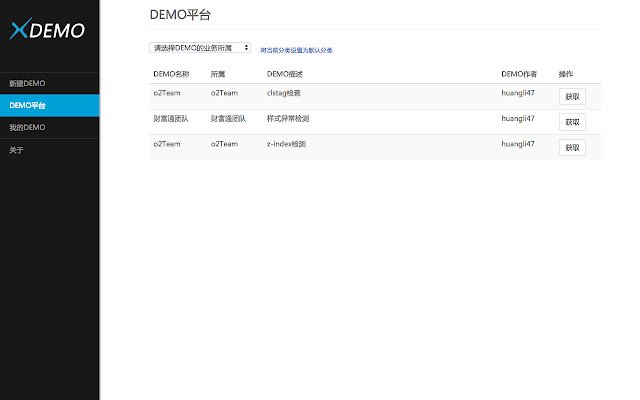640x400 pixels.
Task: Click the 将当前分类设置为默认分类 link
Action: 296,50
